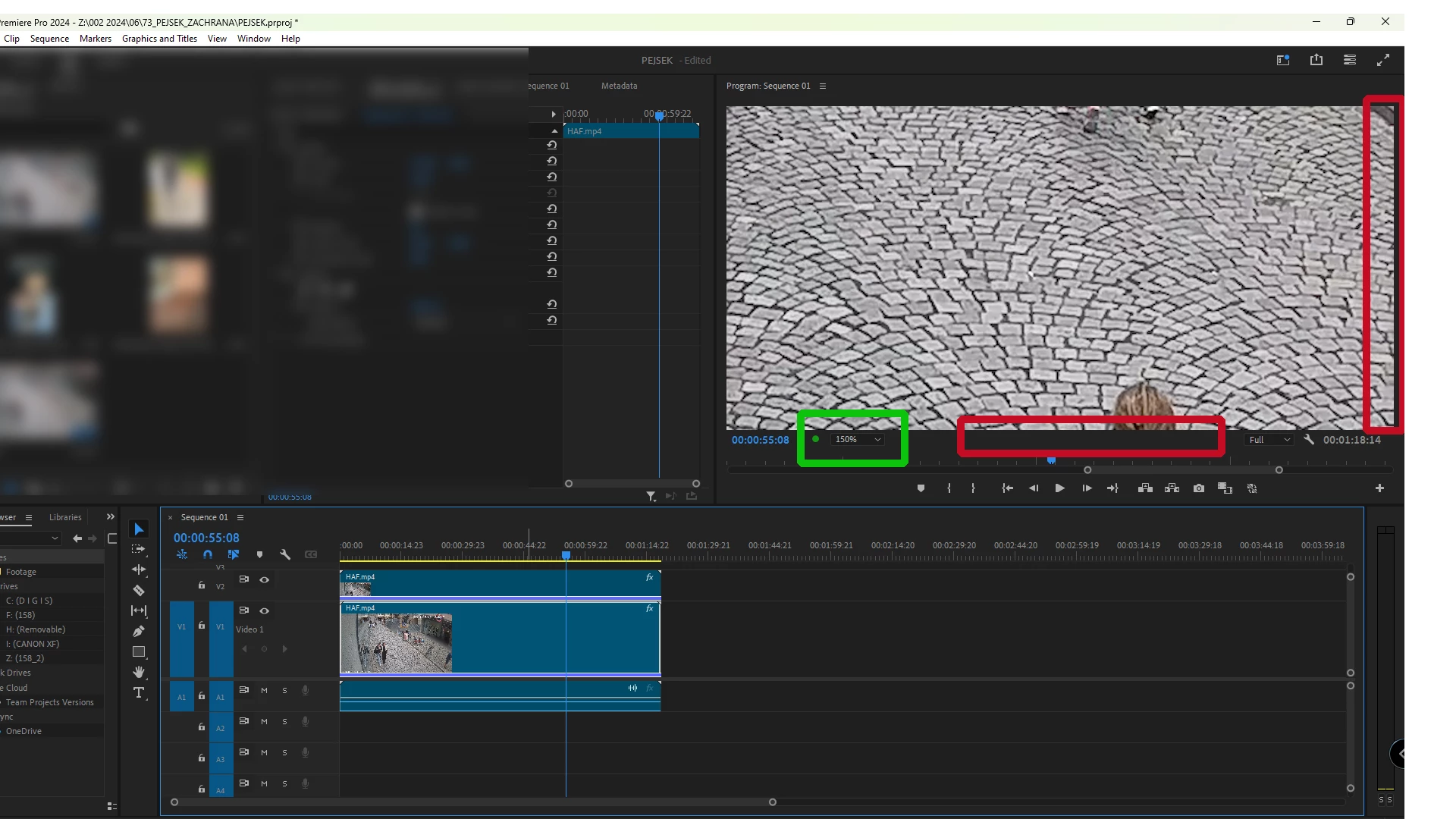
Task: Switch to the Libraries tab
Action: [65, 517]
